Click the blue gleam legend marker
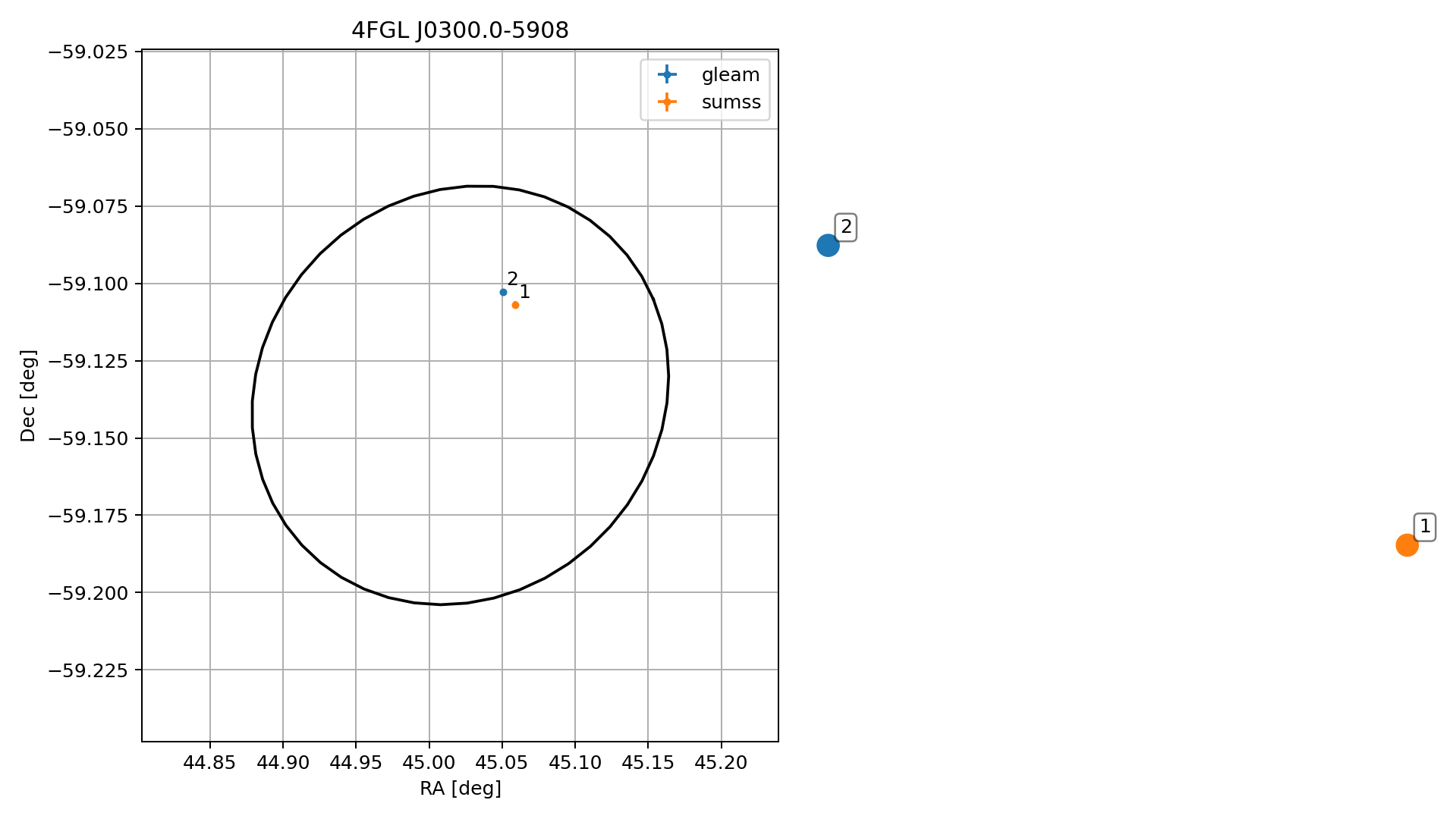This screenshot has width=1456, height=819. [x=667, y=74]
